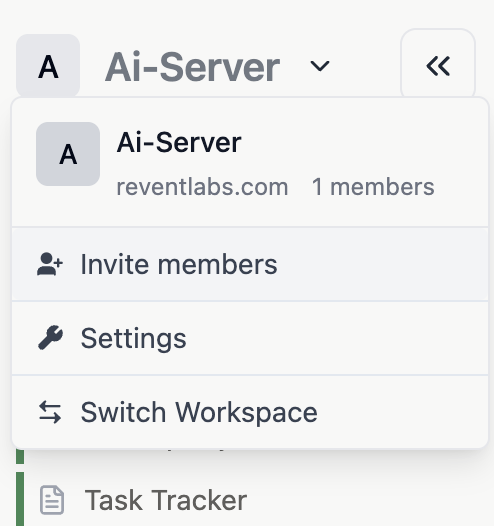Open the Settings menu entry
Screen dimensions: 494x526
coord(250,338)
